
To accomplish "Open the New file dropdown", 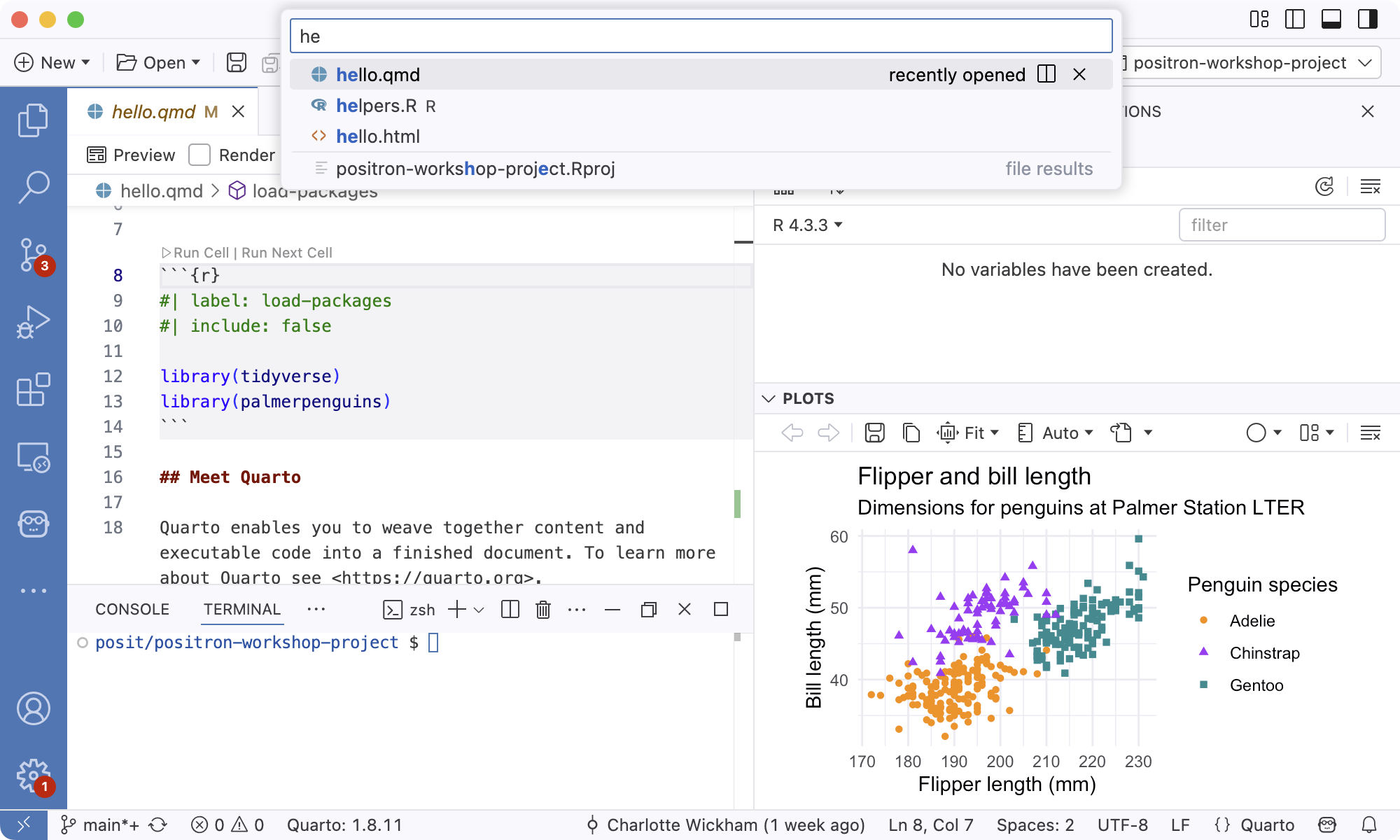I will (52, 62).
